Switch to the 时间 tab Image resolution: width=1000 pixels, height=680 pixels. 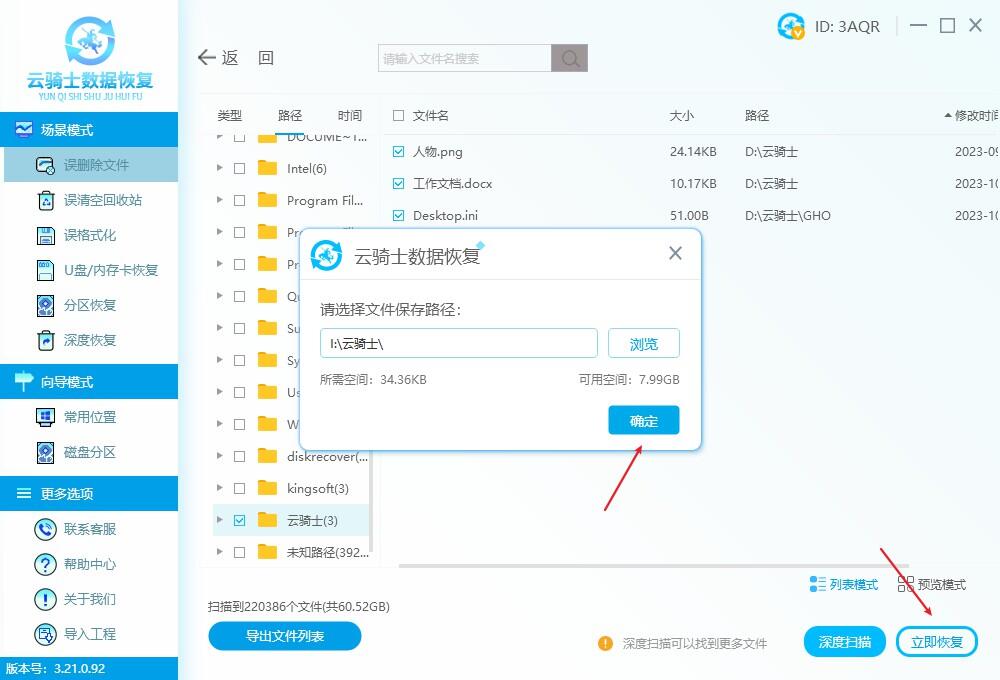tap(349, 115)
